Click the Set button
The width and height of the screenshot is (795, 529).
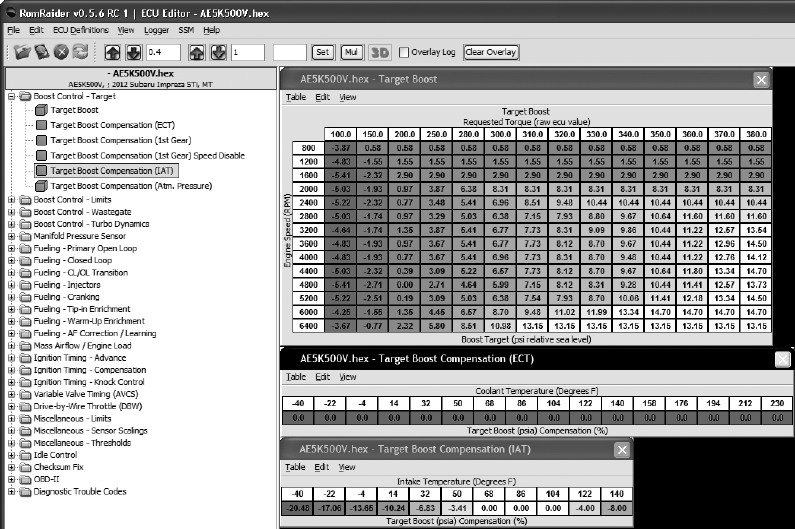coord(322,52)
